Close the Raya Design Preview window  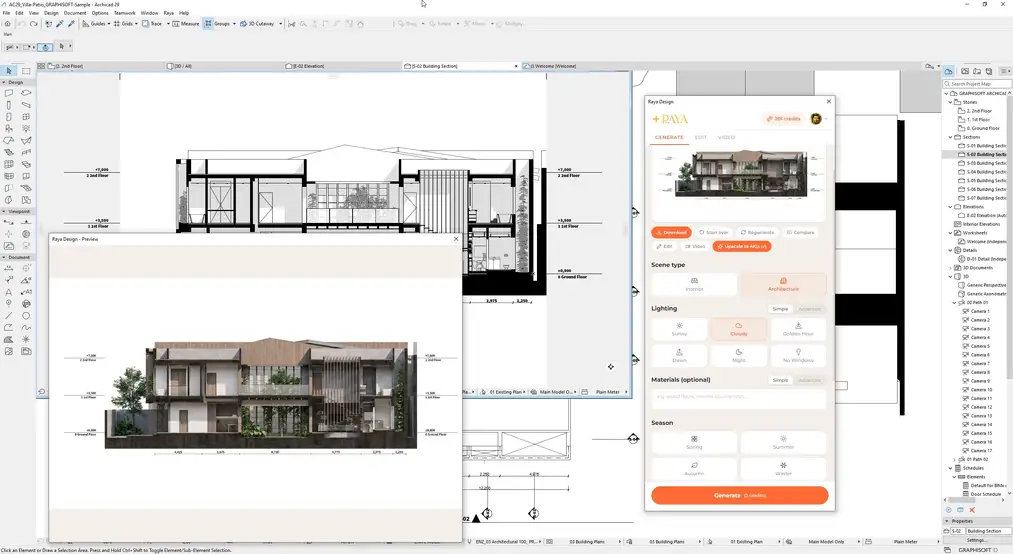click(456, 239)
